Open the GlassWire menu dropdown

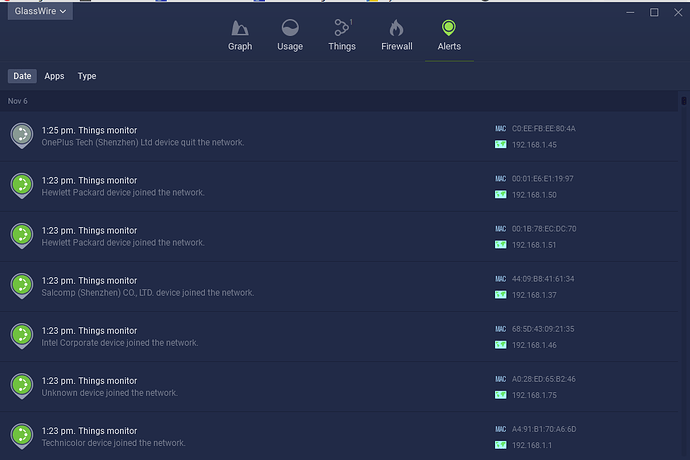coord(40,11)
